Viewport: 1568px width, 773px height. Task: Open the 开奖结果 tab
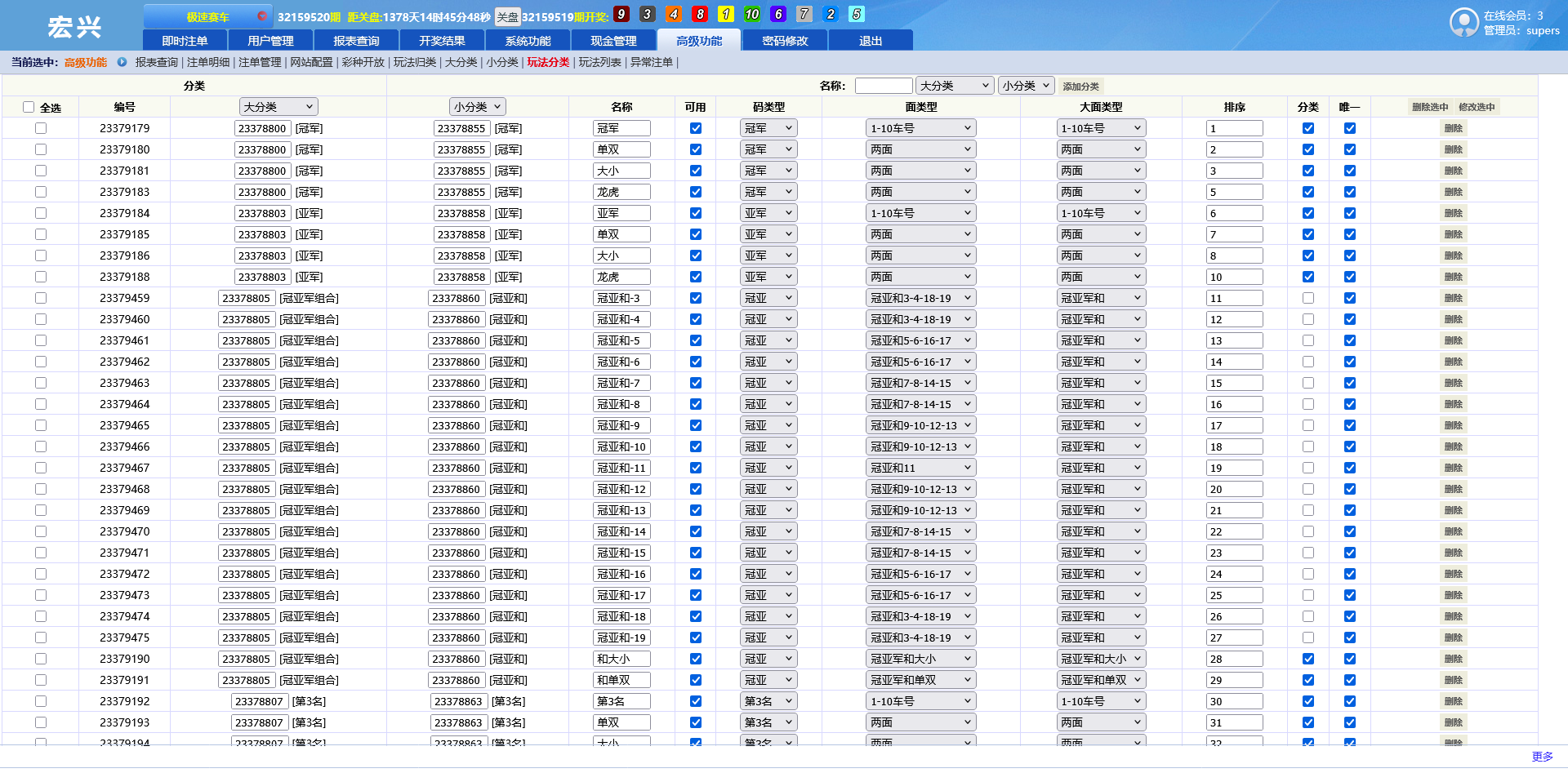coord(442,41)
